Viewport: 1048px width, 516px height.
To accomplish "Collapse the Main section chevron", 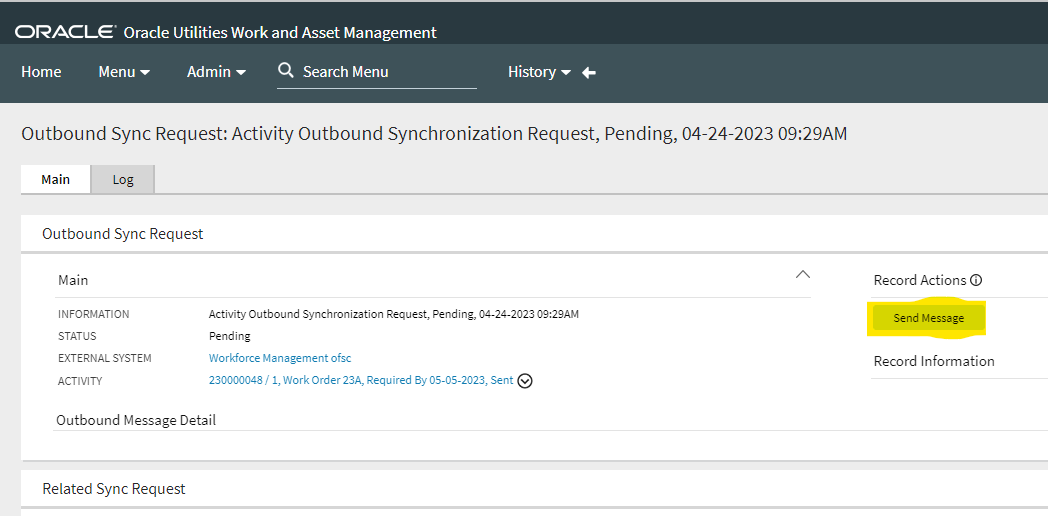I will [x=803, y=274].
